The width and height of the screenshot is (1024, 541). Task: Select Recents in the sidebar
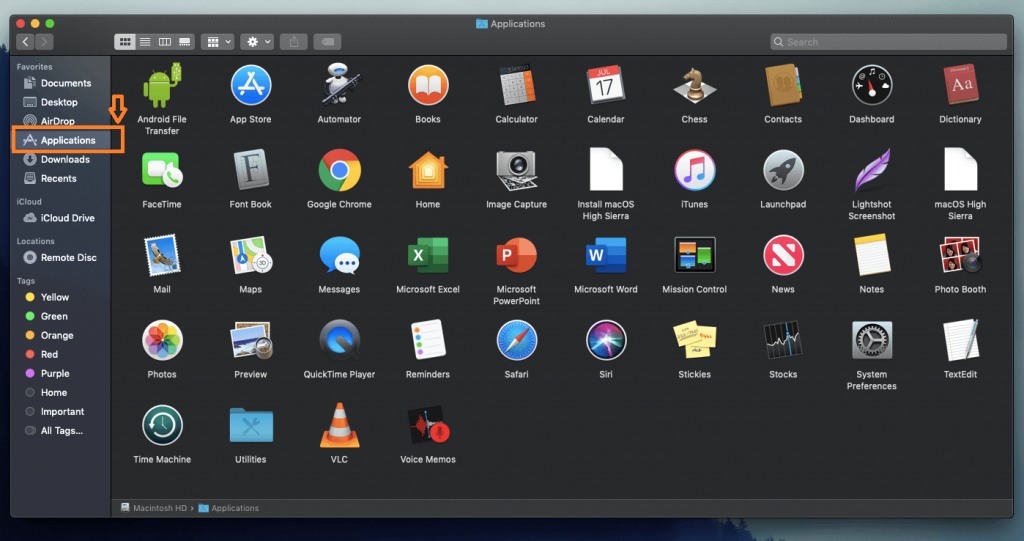[57, 178]
